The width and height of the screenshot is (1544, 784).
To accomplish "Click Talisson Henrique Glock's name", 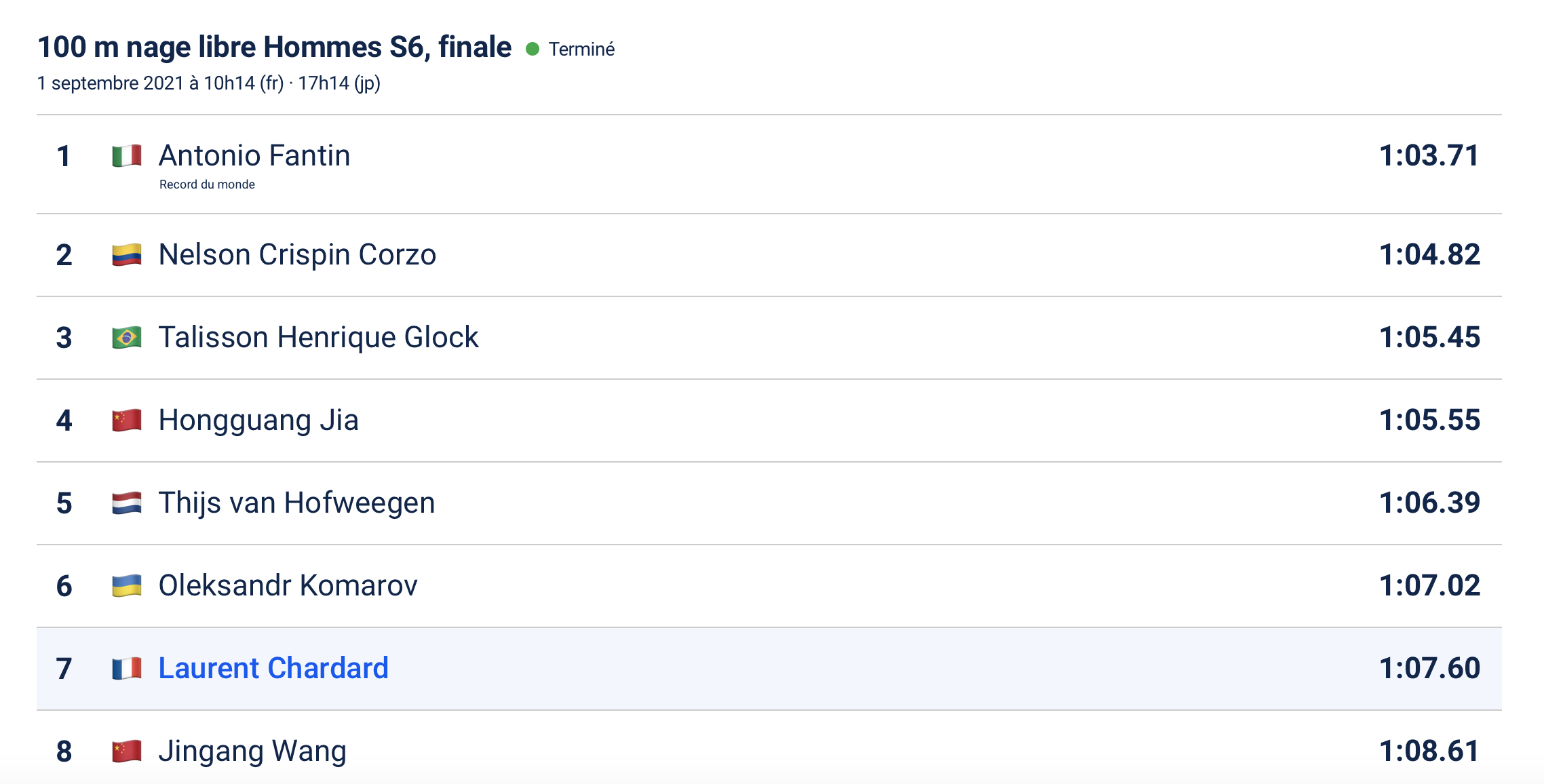I will pyautogui.click(x=319, y=338).
